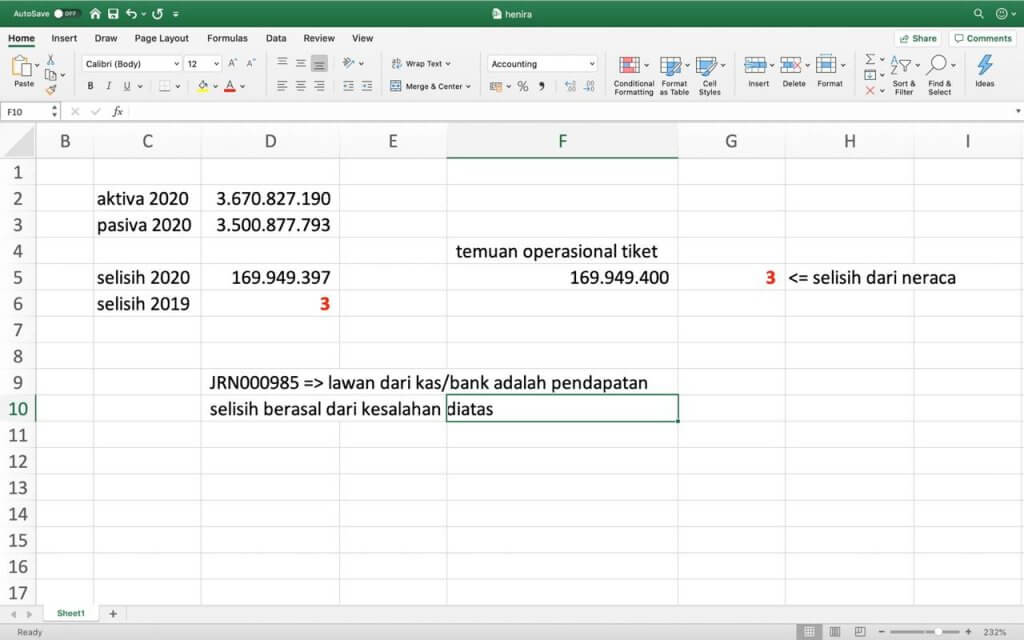1024x640 pixels.
Task: Click the Share button
Action: click(x=916, y=38)
